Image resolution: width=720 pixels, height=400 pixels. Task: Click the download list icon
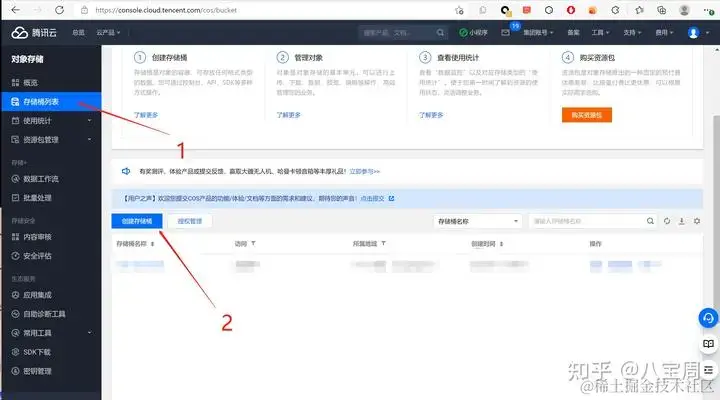point(681,221)
